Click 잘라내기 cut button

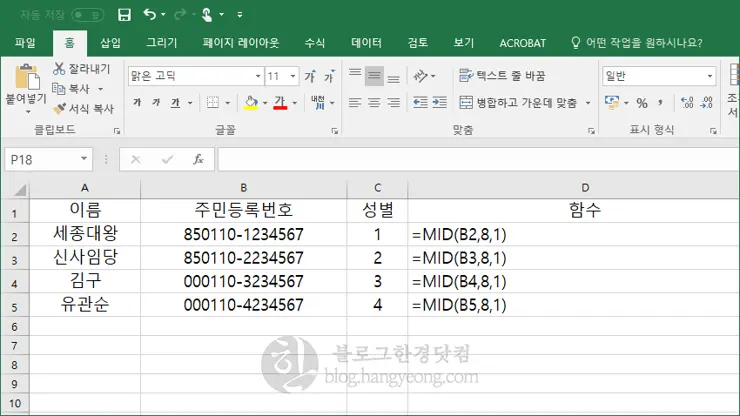click(x=82, y=69)
